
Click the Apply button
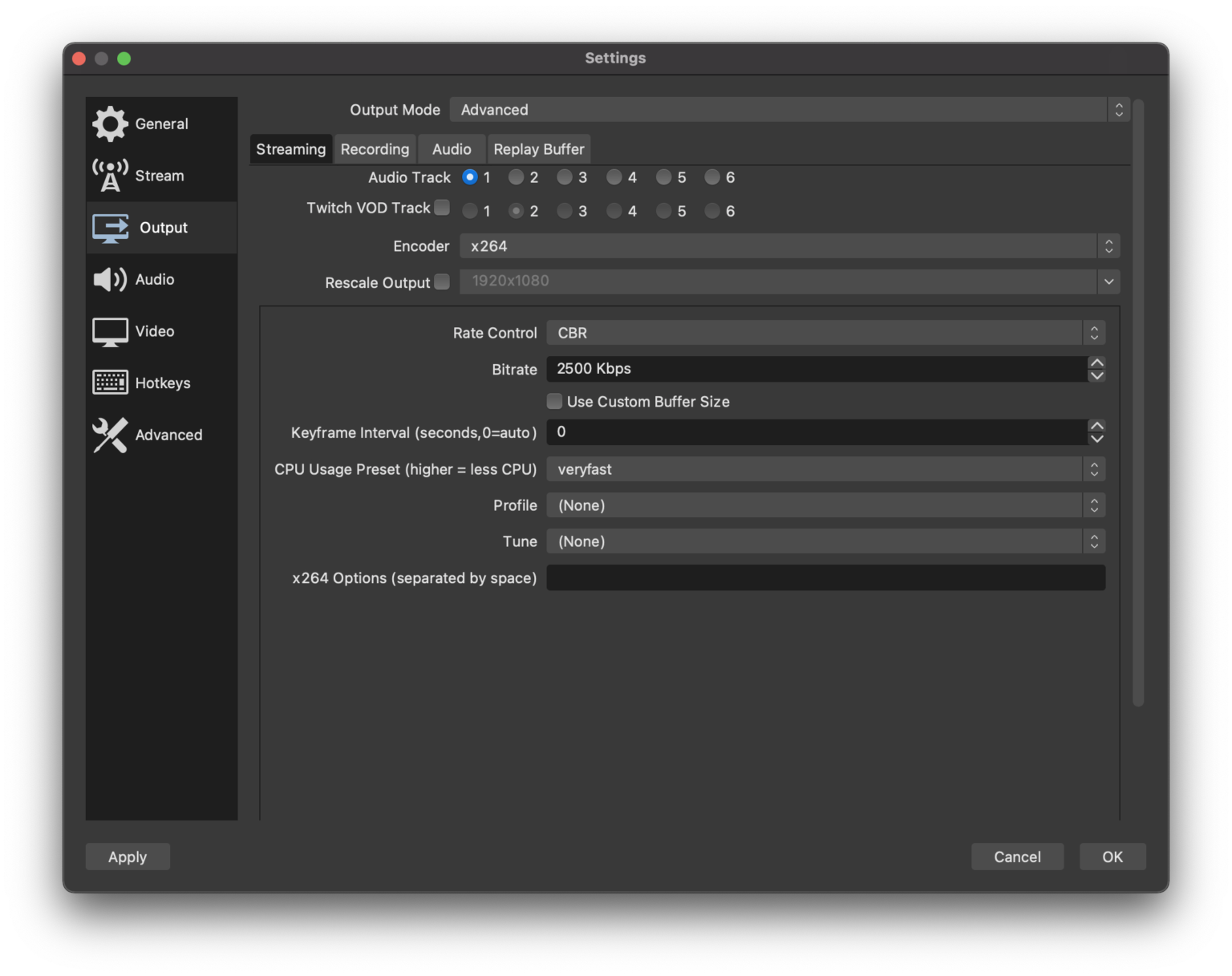pos(127,857)
